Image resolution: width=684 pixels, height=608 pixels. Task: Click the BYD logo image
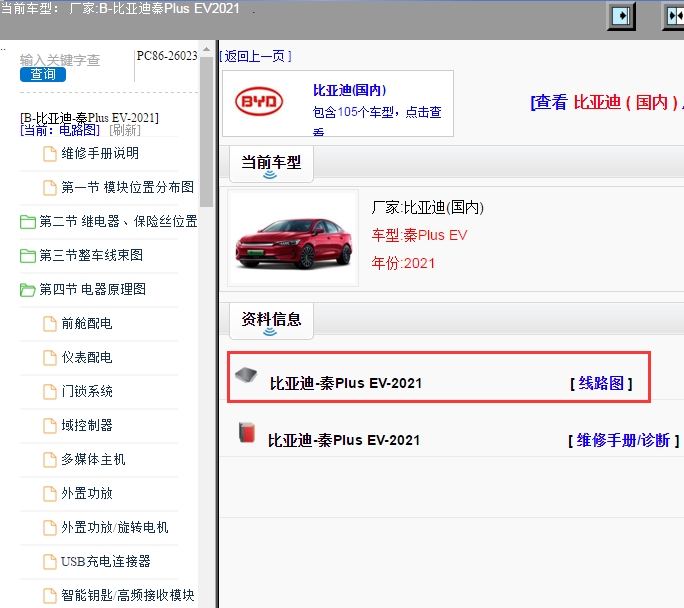(259, 102)
